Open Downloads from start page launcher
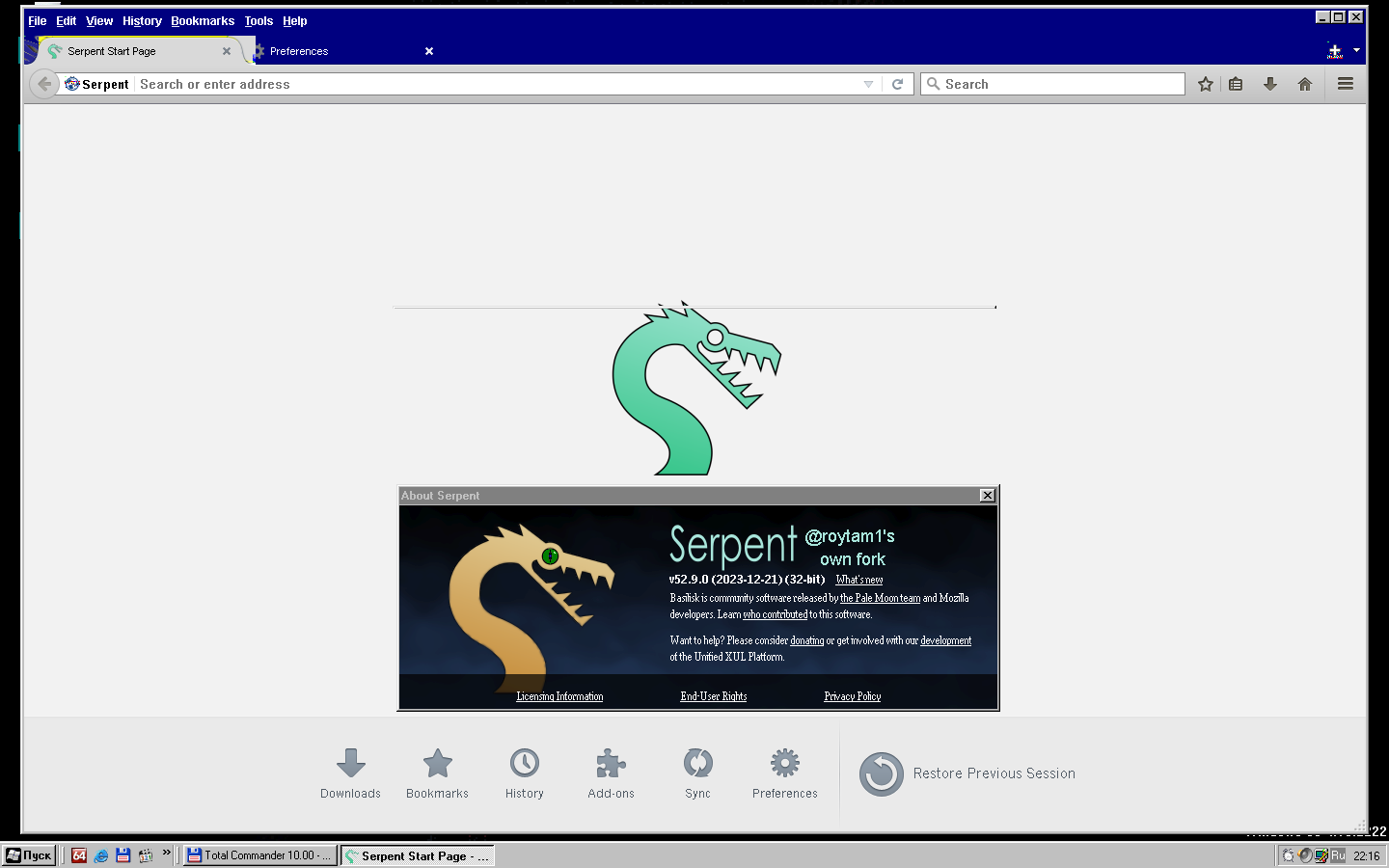The width and height of the screenshot is (1389, 868). click(350, 773)
